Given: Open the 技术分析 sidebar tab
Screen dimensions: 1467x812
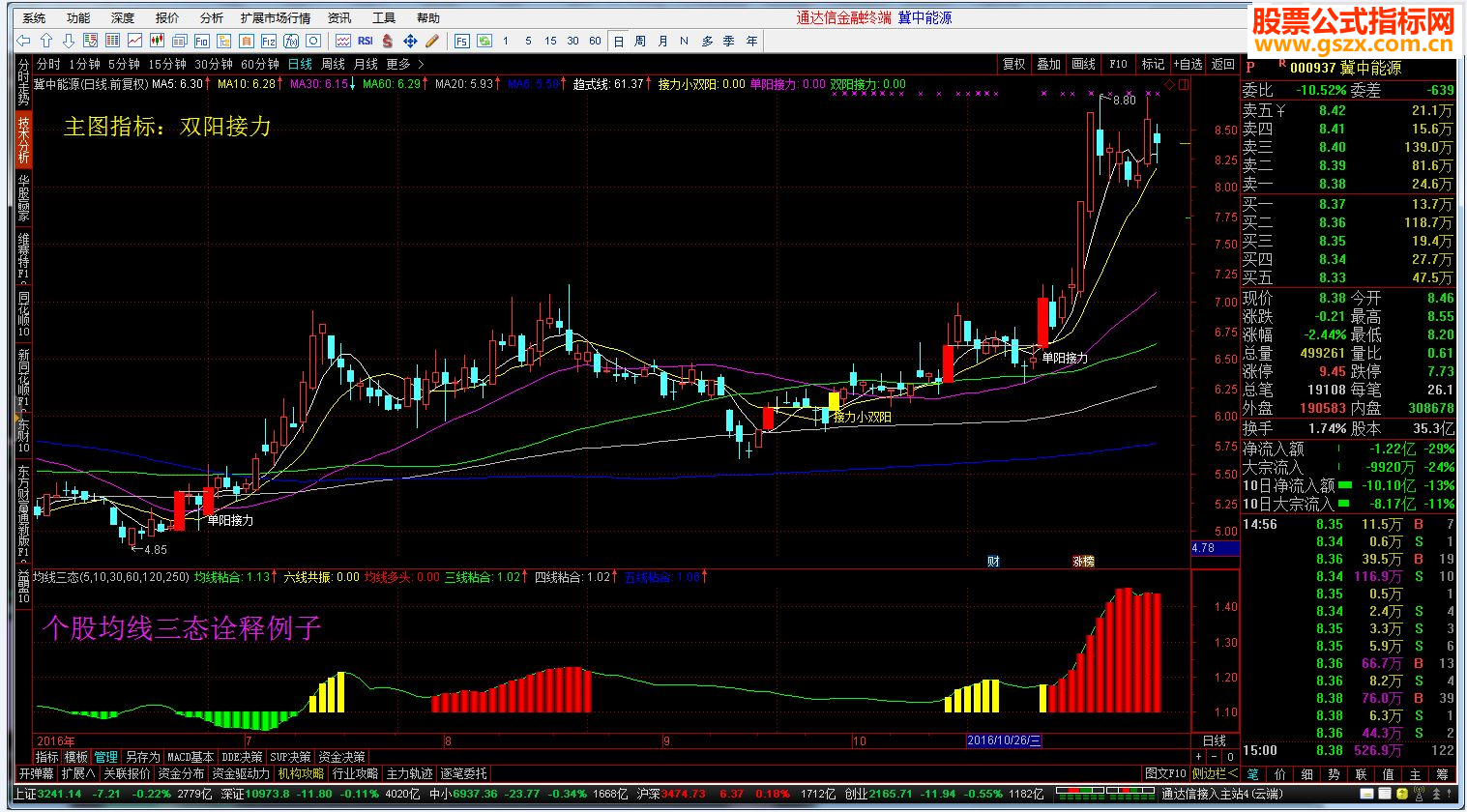Looking at the screenshot, I should coord(23,140).
